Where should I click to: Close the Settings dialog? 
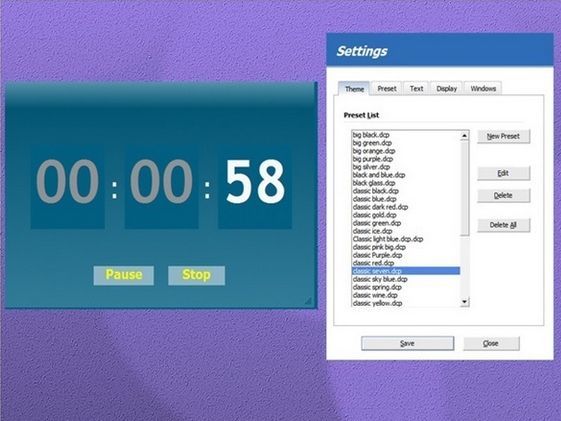point(491,343)
